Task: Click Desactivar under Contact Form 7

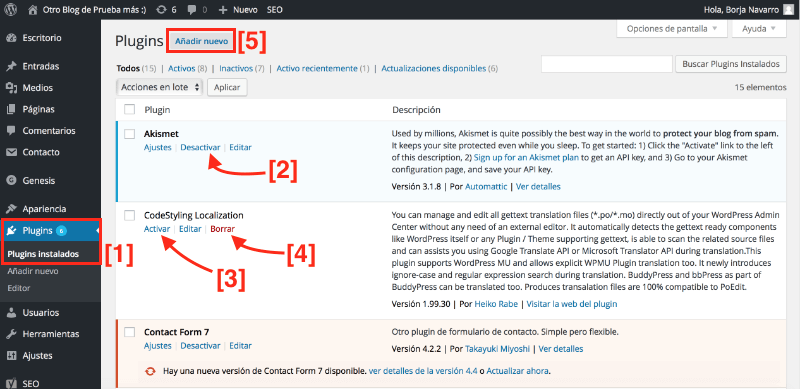Action: point(201,345)
